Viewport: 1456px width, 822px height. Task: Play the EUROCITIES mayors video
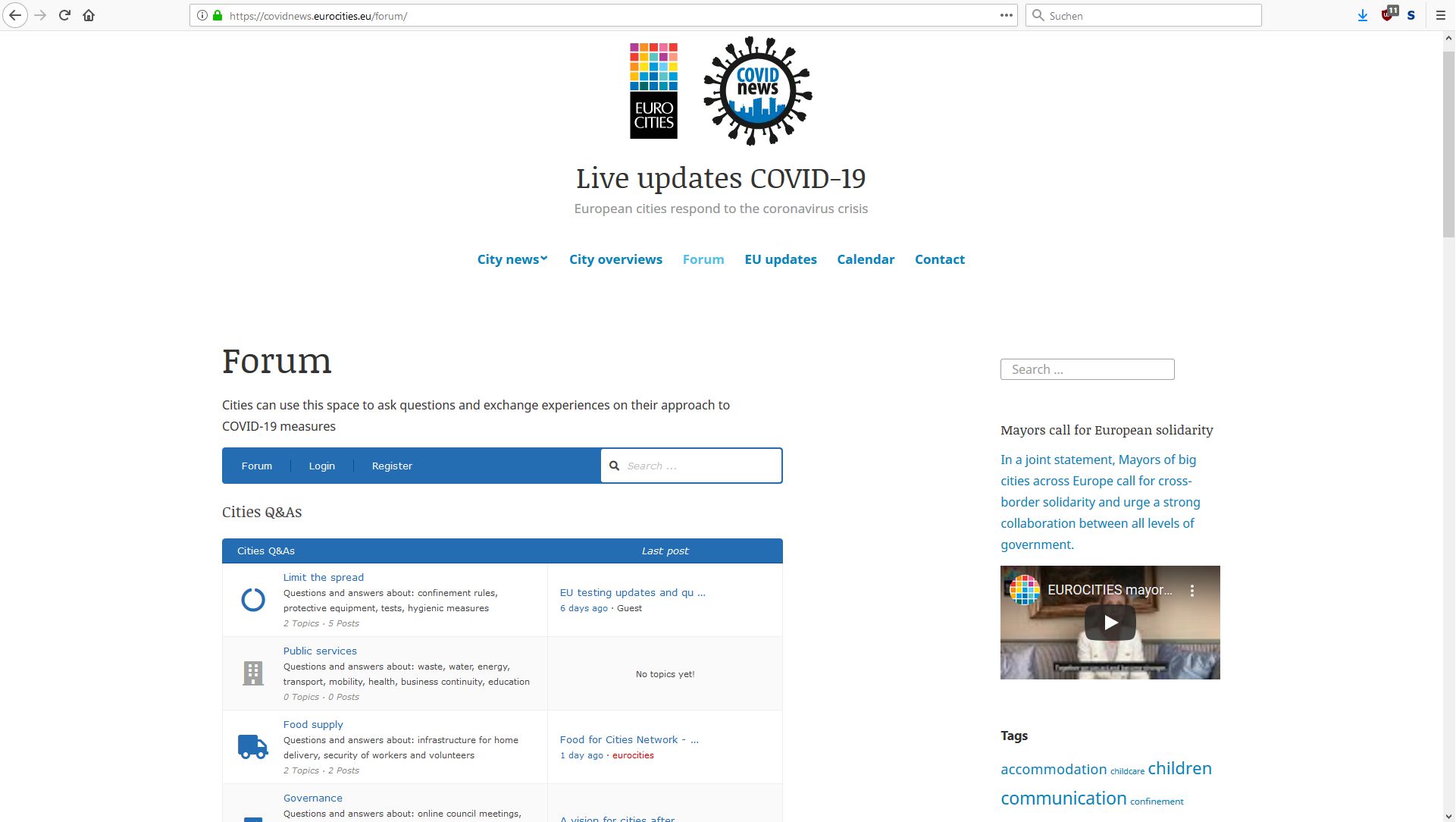pos(1110,623)
